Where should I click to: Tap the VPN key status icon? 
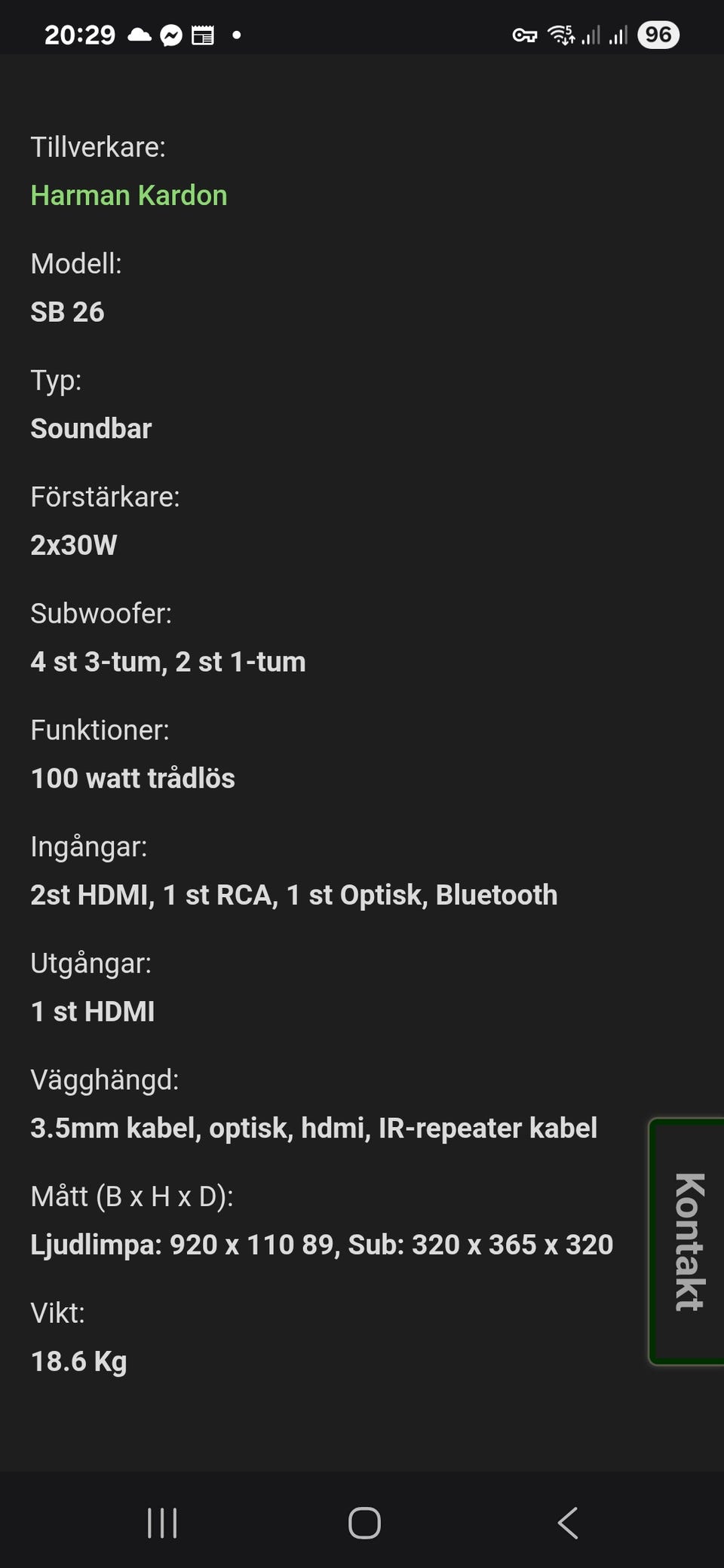(524, 35)
